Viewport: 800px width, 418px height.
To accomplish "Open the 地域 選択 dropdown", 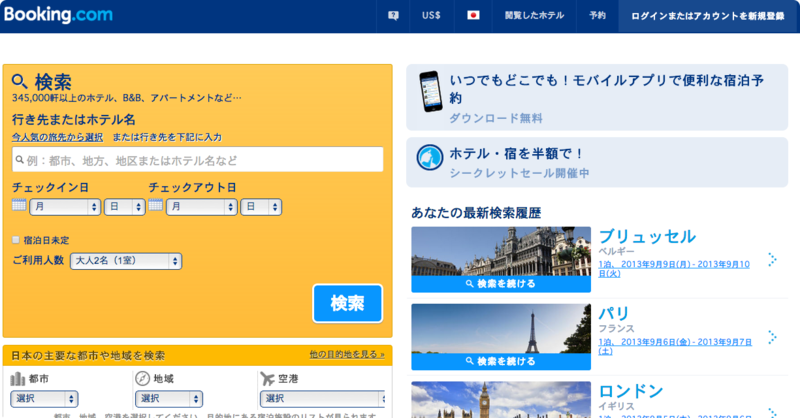I will (169, 399).
